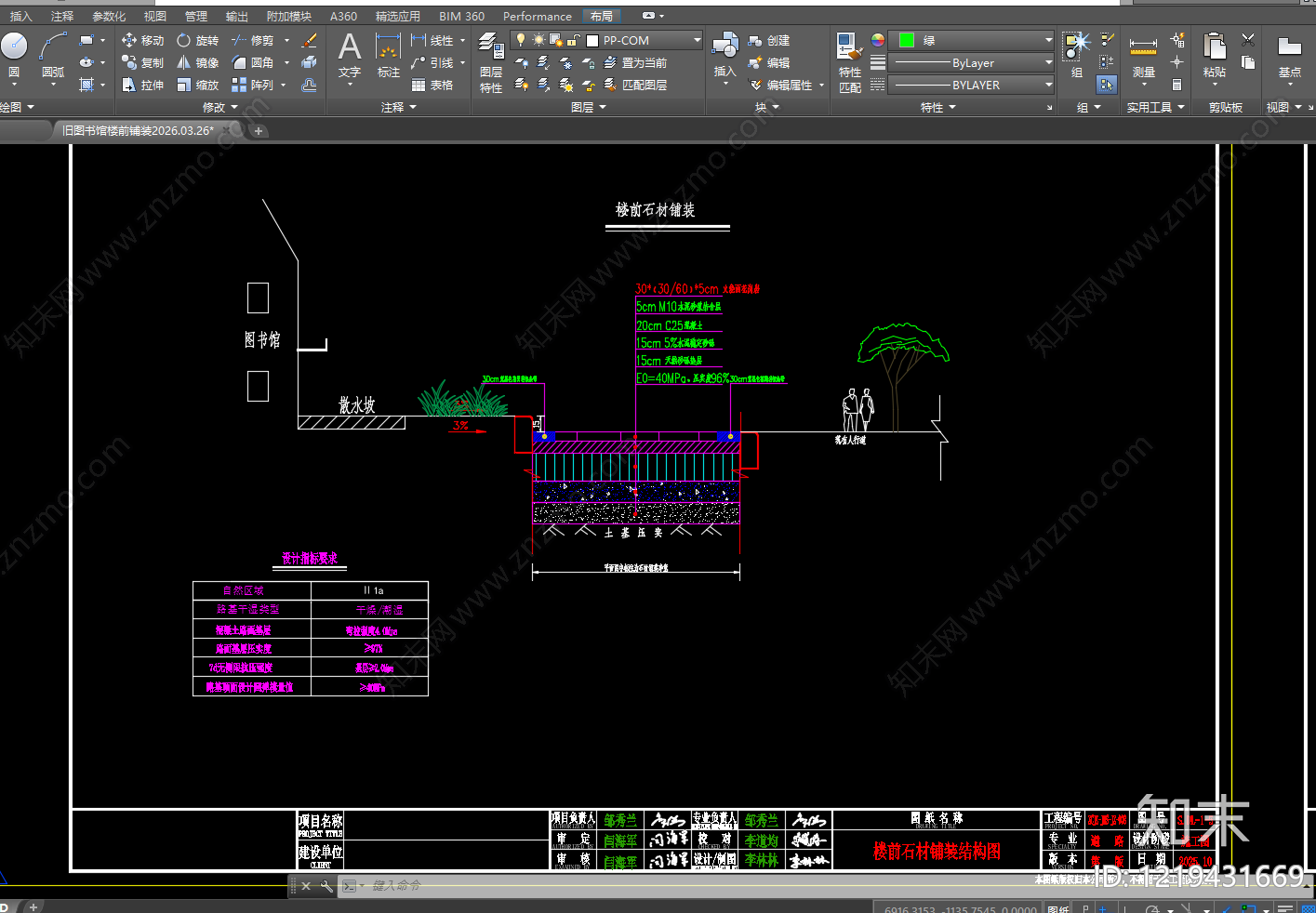Click the Match Properties (特性匹配) icon
This screenshot has height=913, width=1316.
click(x=849, y=61)
